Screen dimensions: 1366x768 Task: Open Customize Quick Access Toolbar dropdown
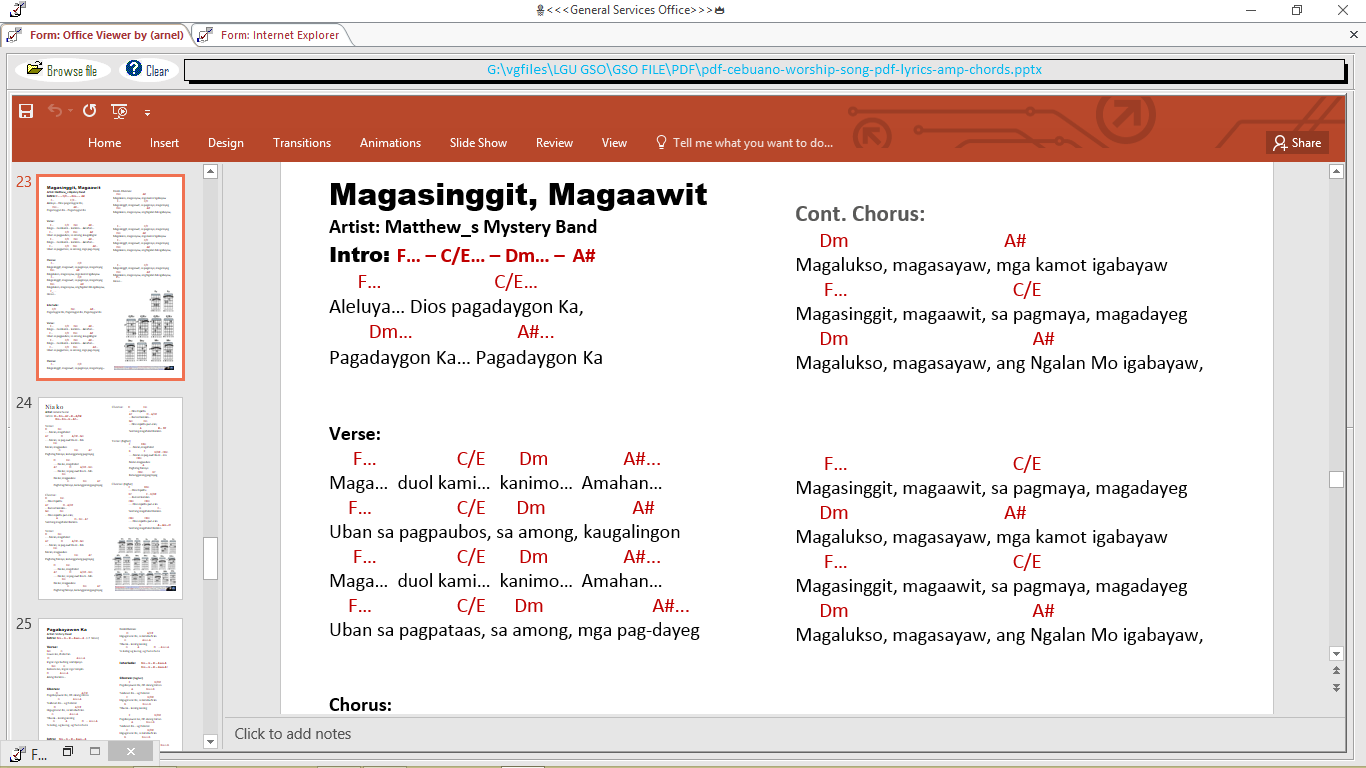point(147,112)
